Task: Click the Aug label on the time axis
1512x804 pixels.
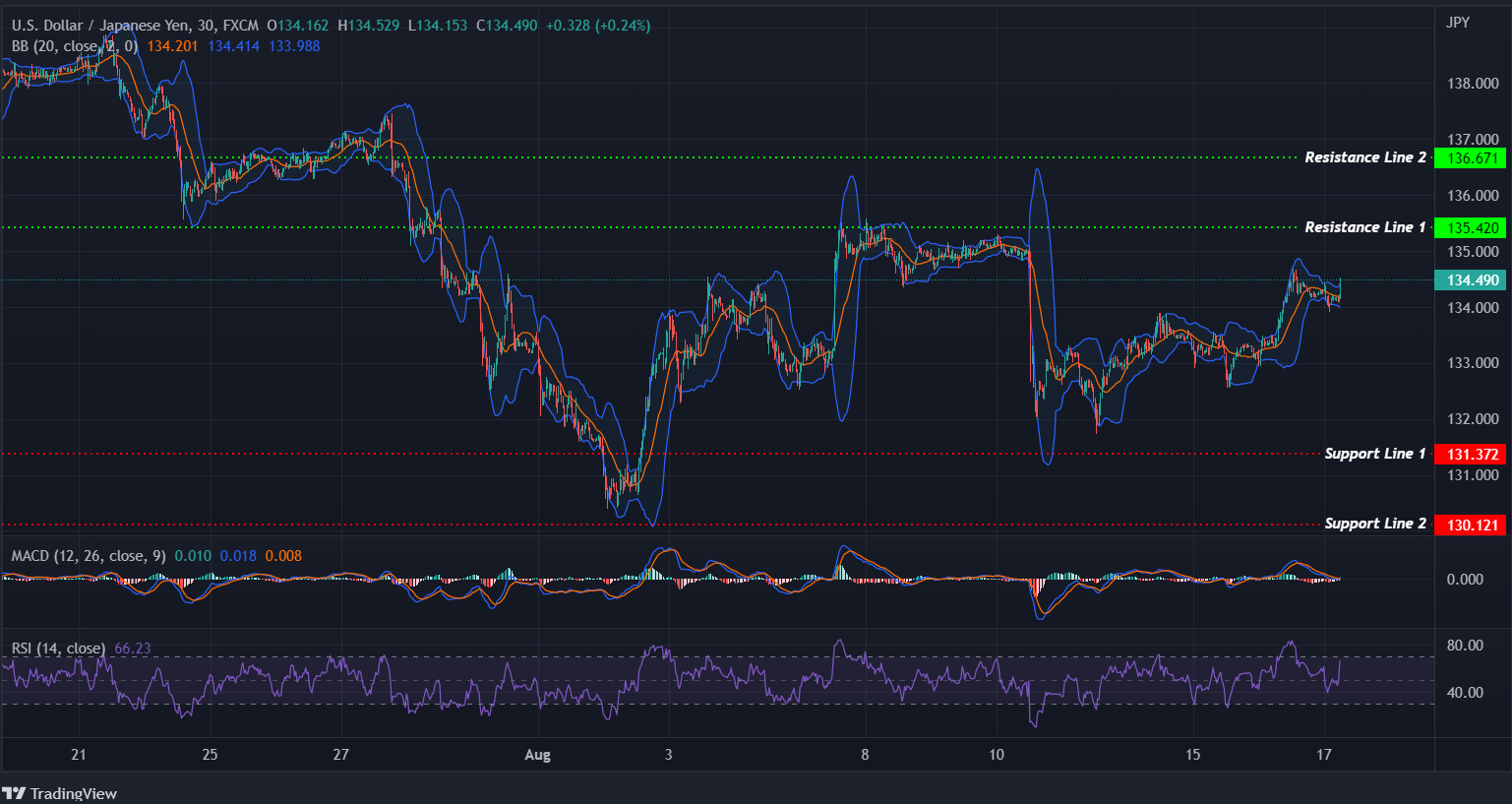Action: click(537, 754)
